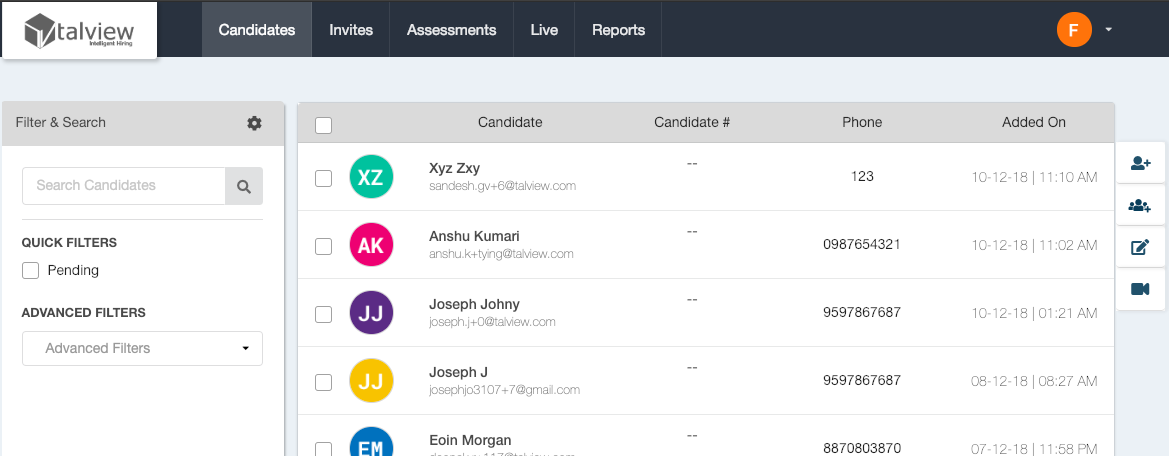Switch to the Candidates tab
This screenshot has height=456, width=1169.
click(256, 30)
